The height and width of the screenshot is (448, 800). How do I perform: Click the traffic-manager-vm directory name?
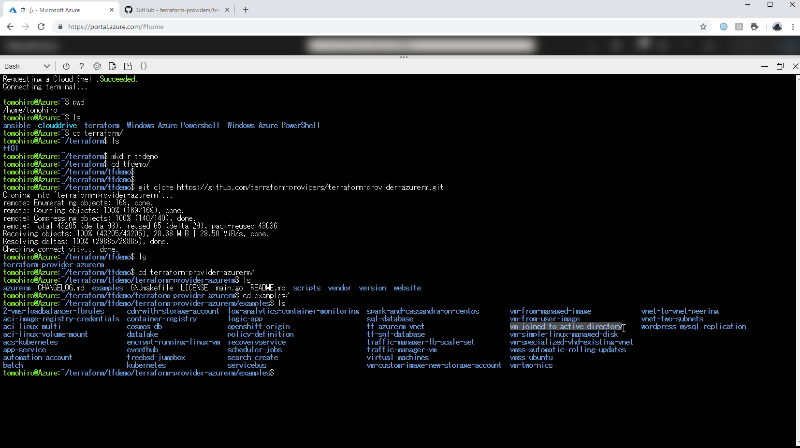402,350
